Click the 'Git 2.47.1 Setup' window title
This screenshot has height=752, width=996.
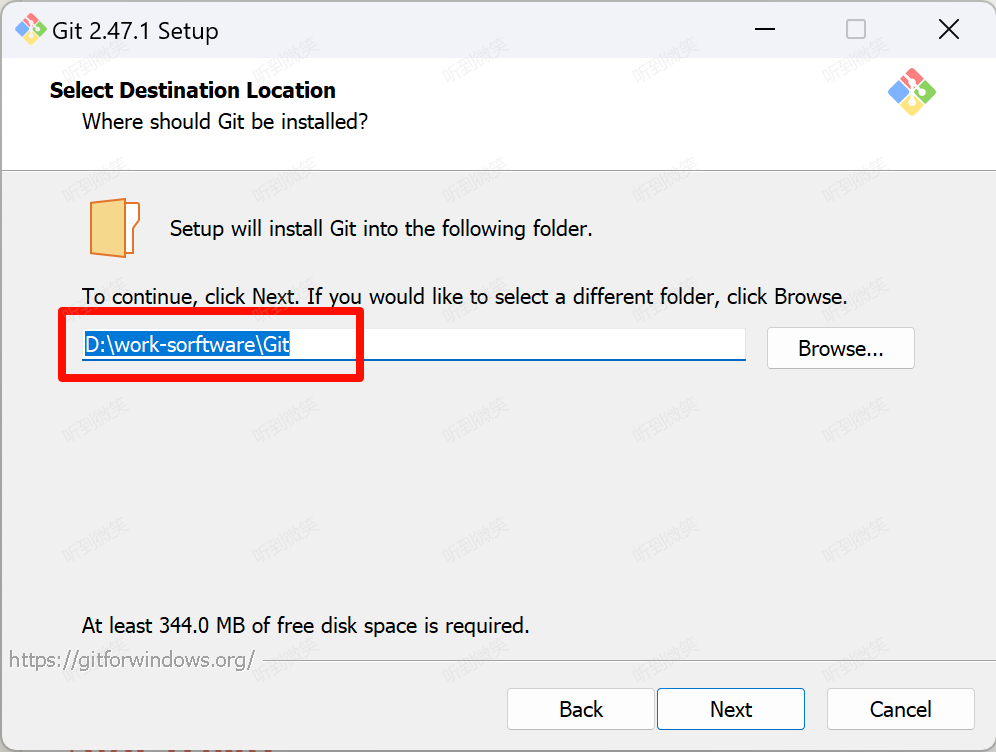(135, 30)
